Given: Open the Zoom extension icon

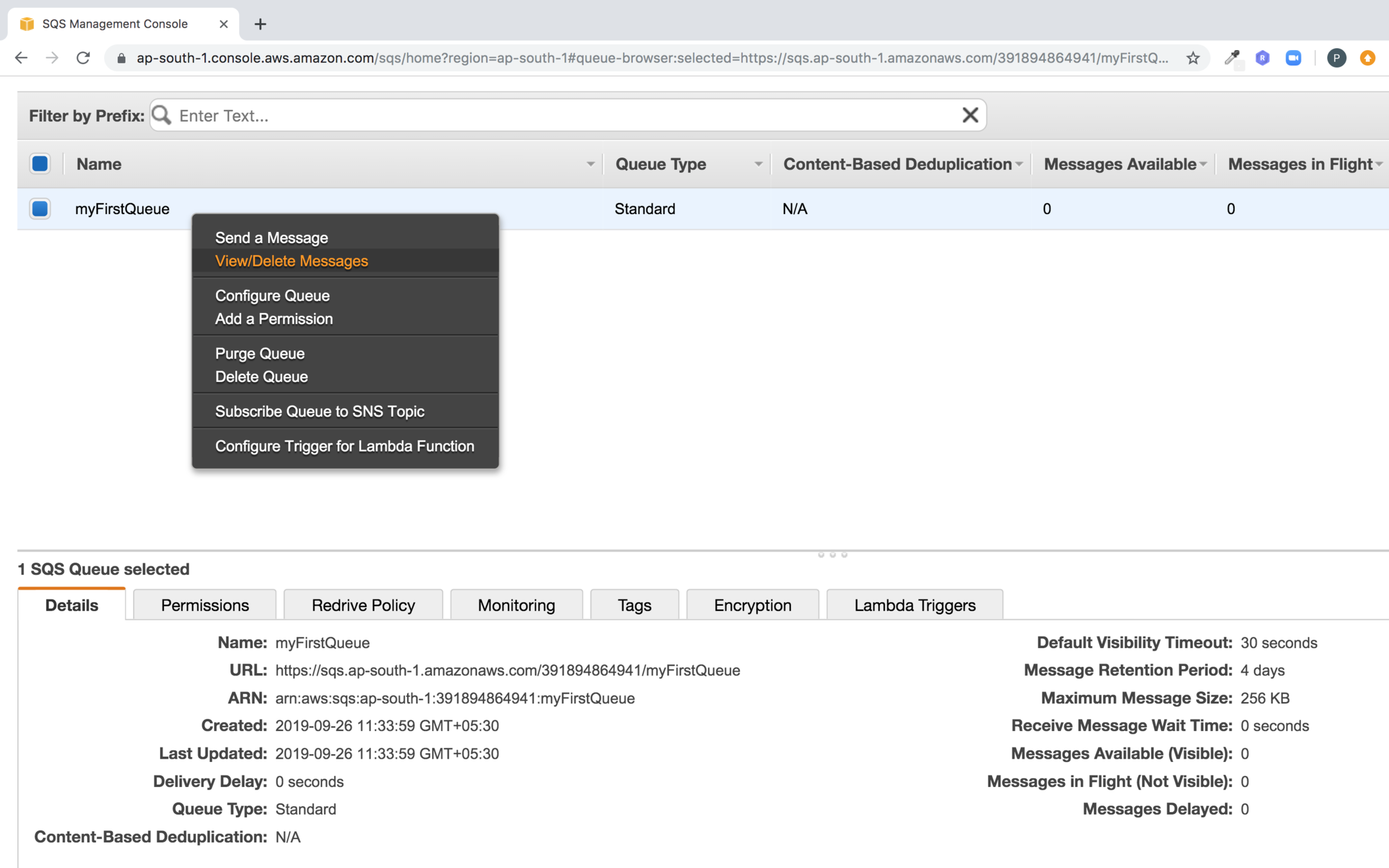Looking at the screenshot, I should [1293, 58].
